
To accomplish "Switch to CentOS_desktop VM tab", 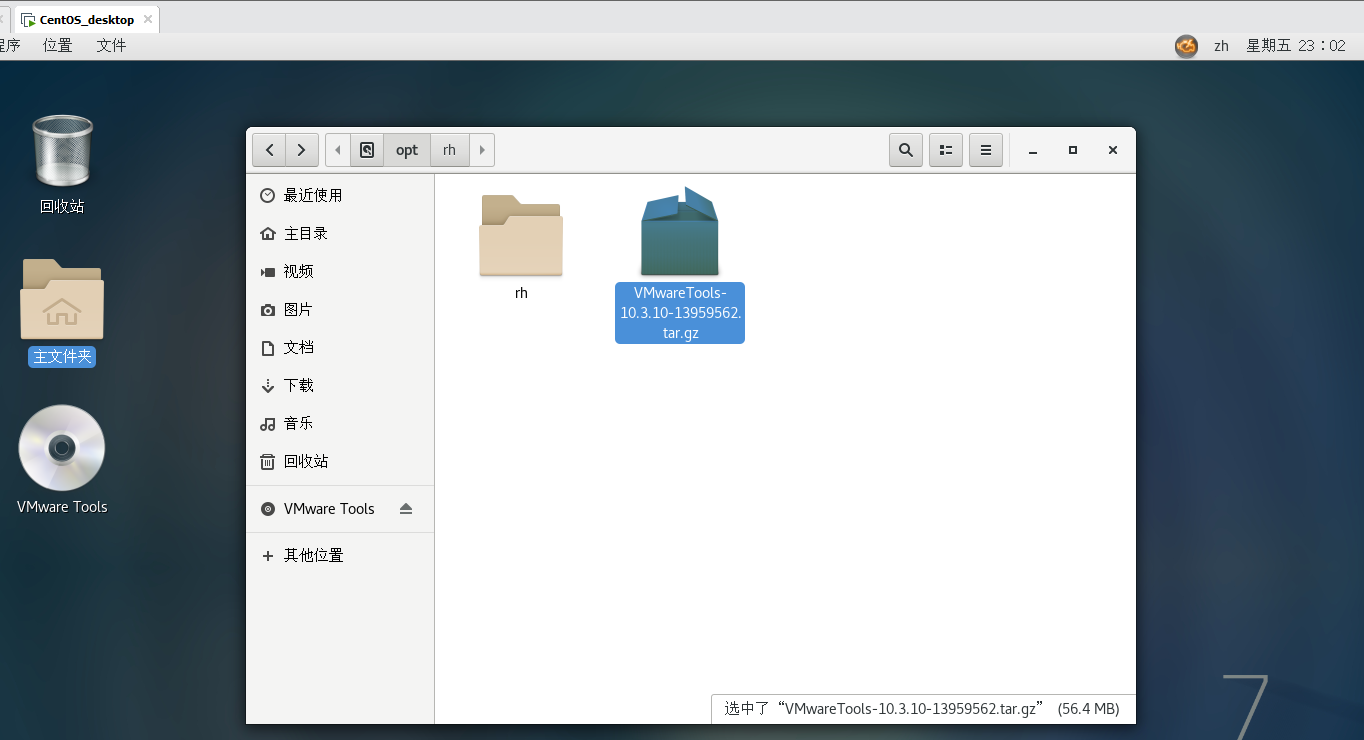I will point(87,19).
